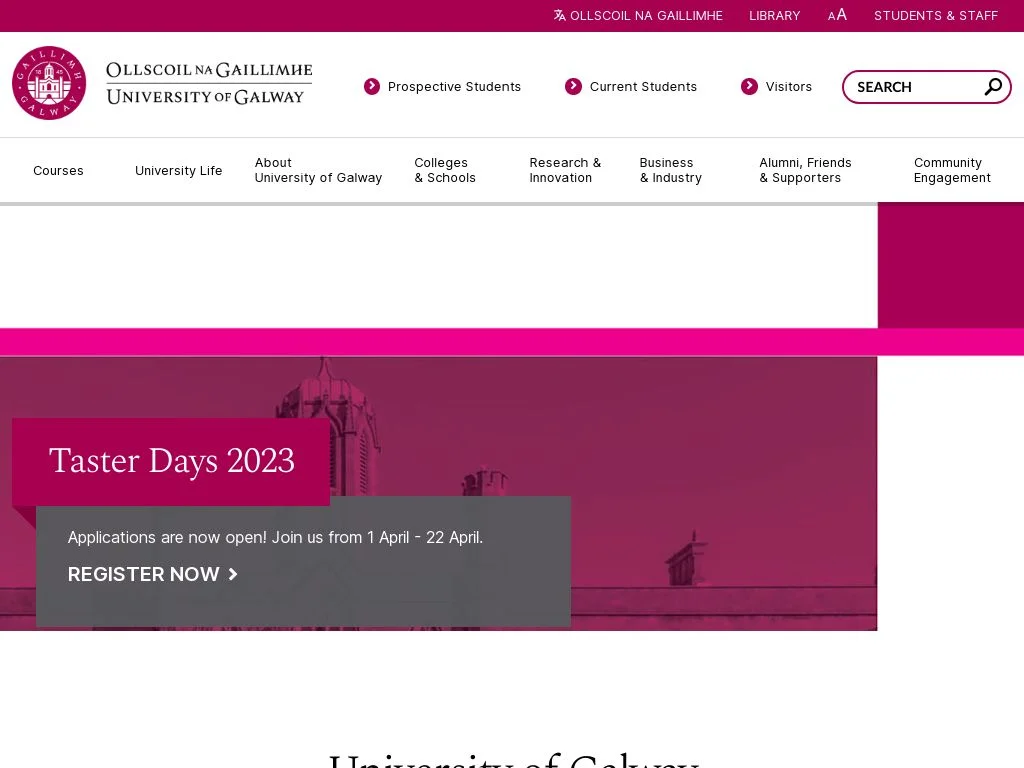
Task: Click the Prospective Students arrow icon
Action: point(372,86)
